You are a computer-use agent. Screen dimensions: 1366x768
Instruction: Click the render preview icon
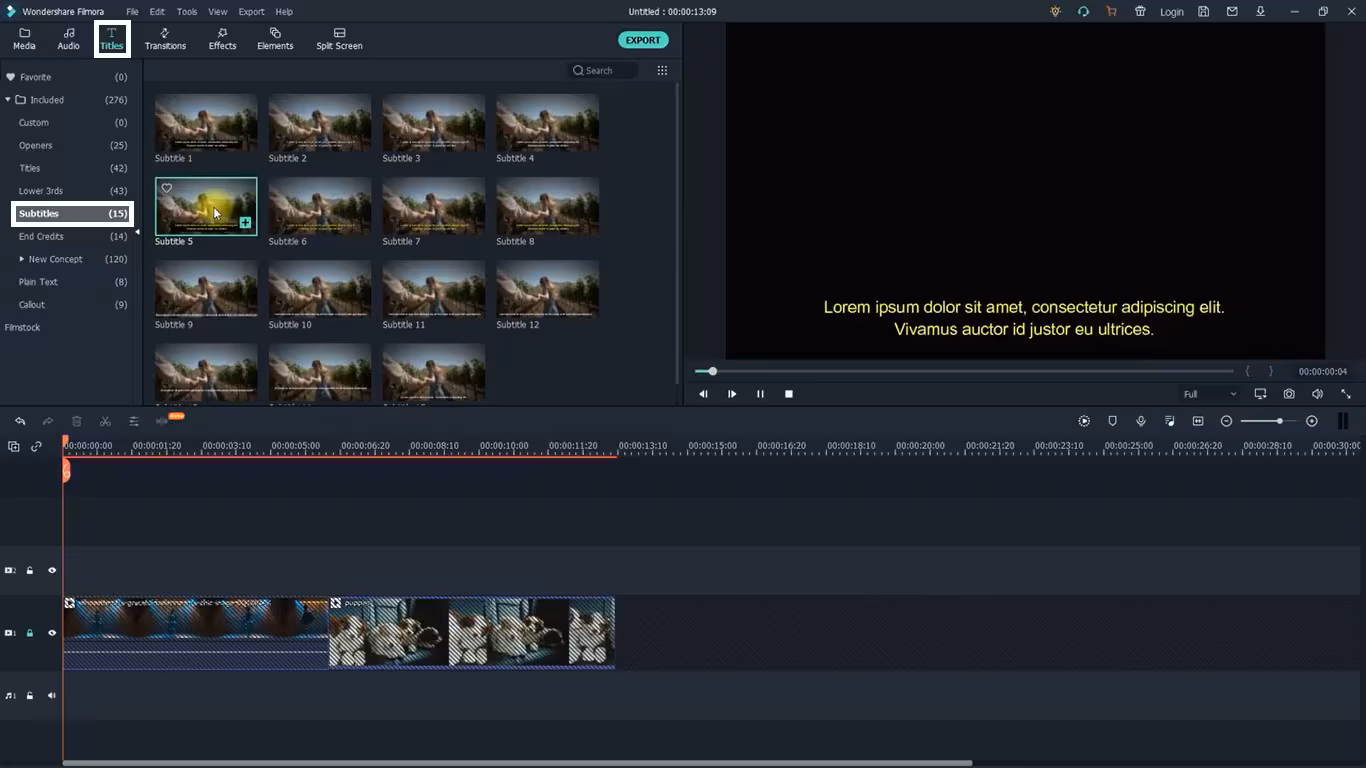click(1084, 421)
